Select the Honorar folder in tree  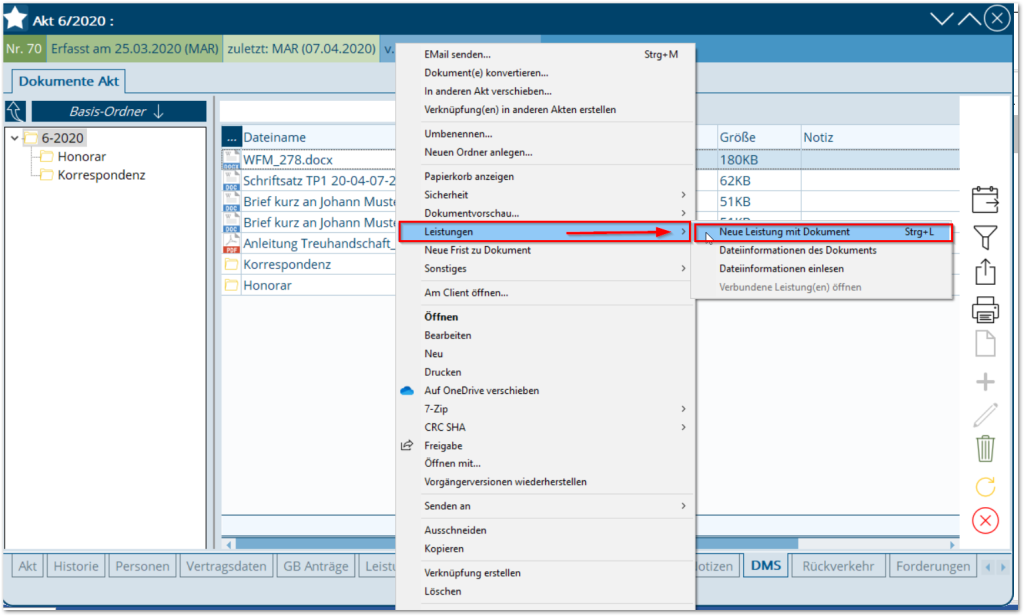coord(81,157)
